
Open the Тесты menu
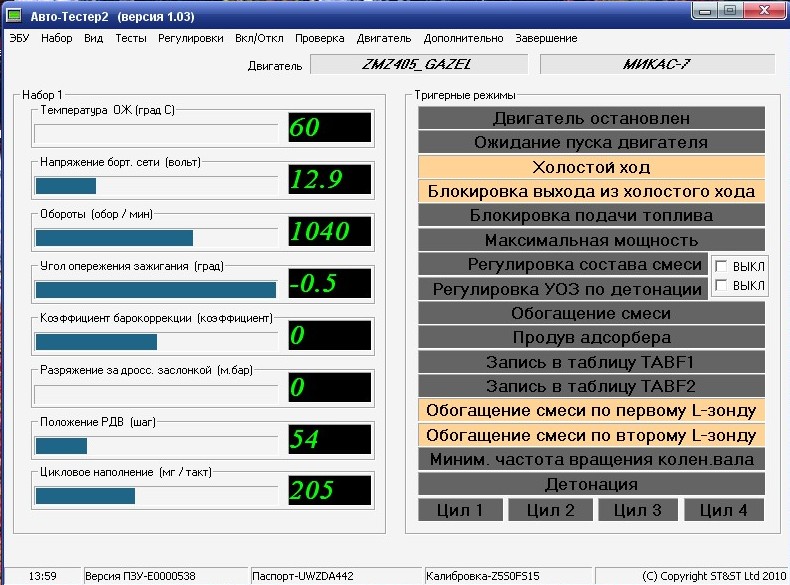[130, 38]
